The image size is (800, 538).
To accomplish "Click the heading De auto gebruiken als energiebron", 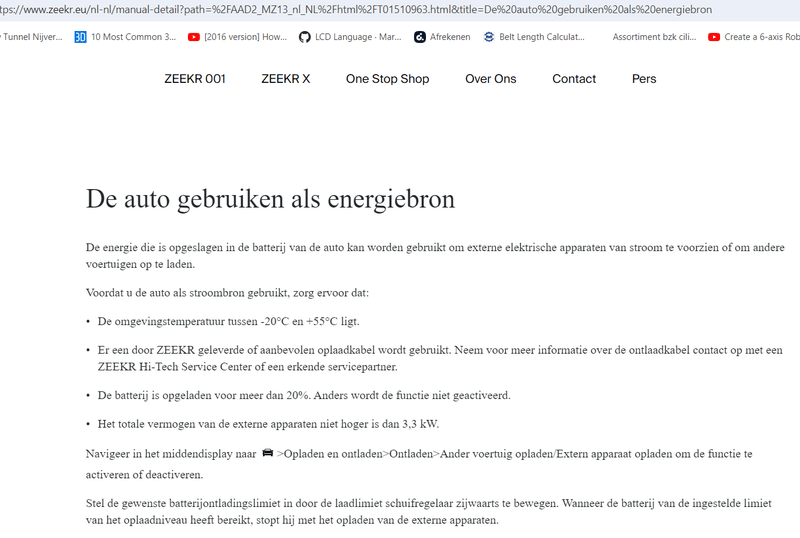I will [x=270, y=199].
